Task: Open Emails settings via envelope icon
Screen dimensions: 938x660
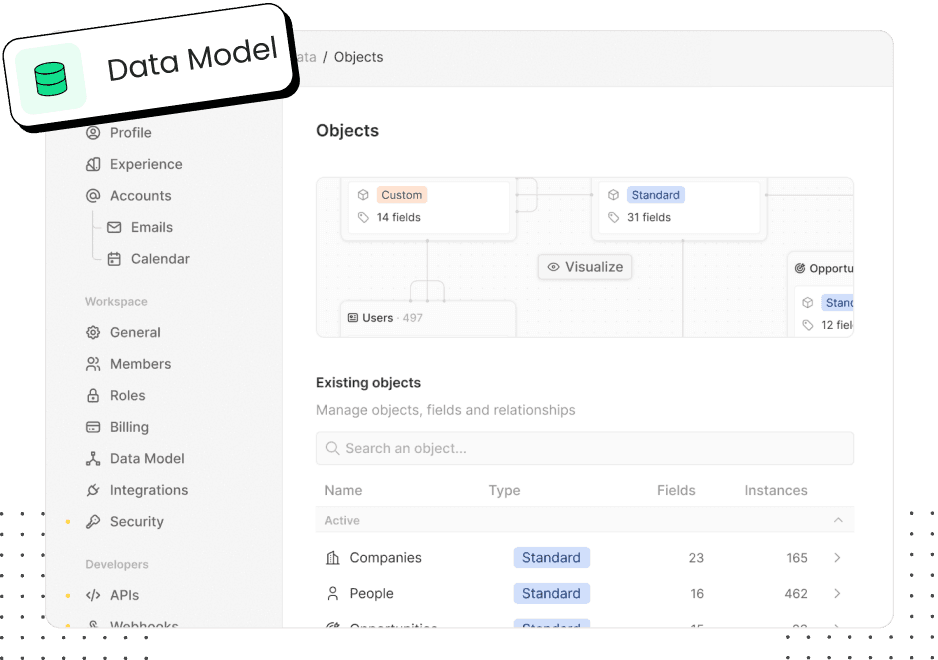Action: point(115,227)
